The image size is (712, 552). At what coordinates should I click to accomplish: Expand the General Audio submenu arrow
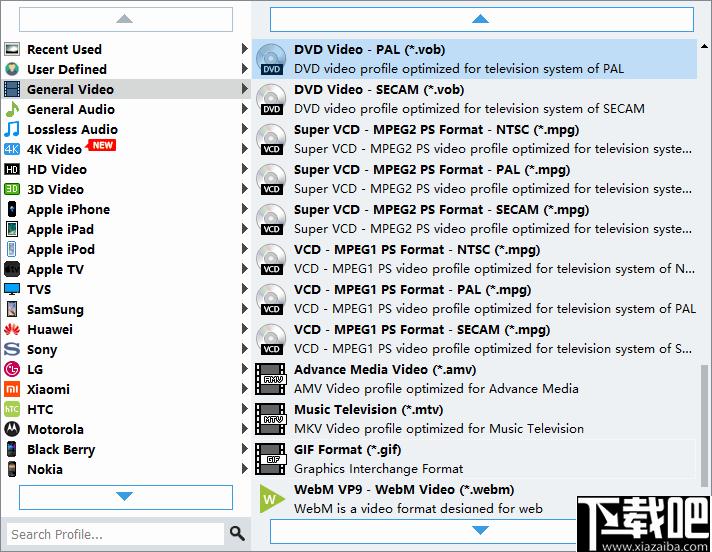[245, 108]
